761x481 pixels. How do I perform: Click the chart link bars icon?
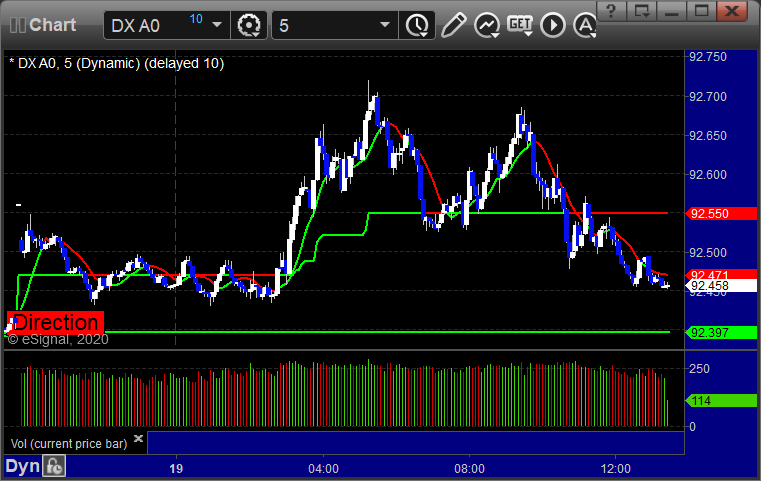tap(17, 25)
